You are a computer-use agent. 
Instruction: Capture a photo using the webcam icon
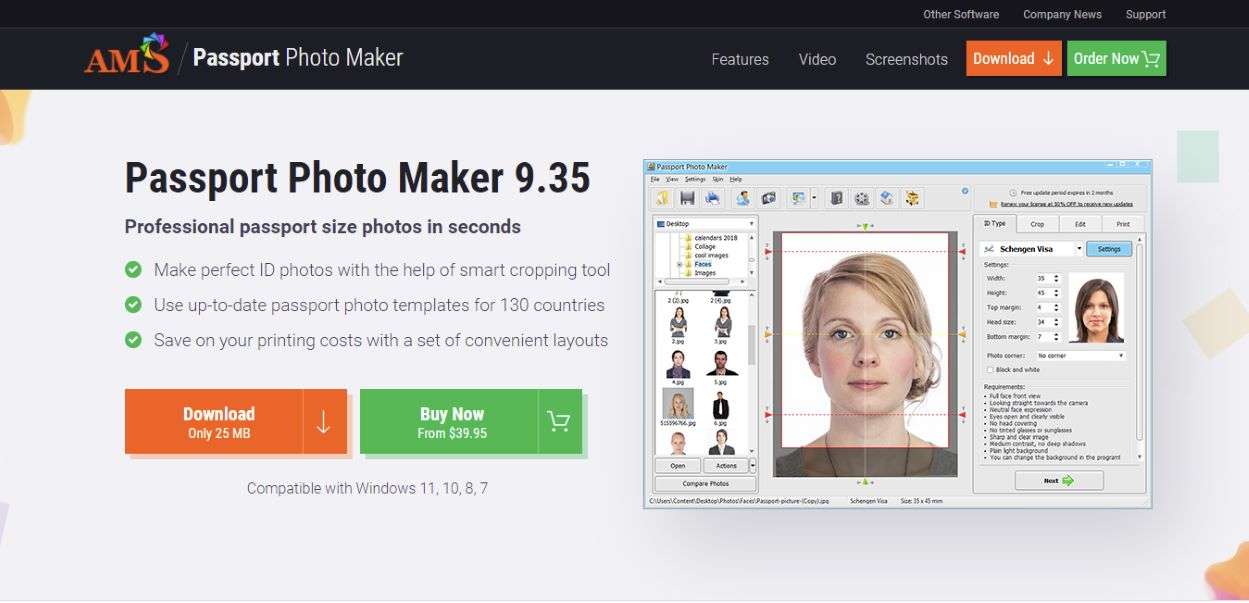click(x=744, y=198)
